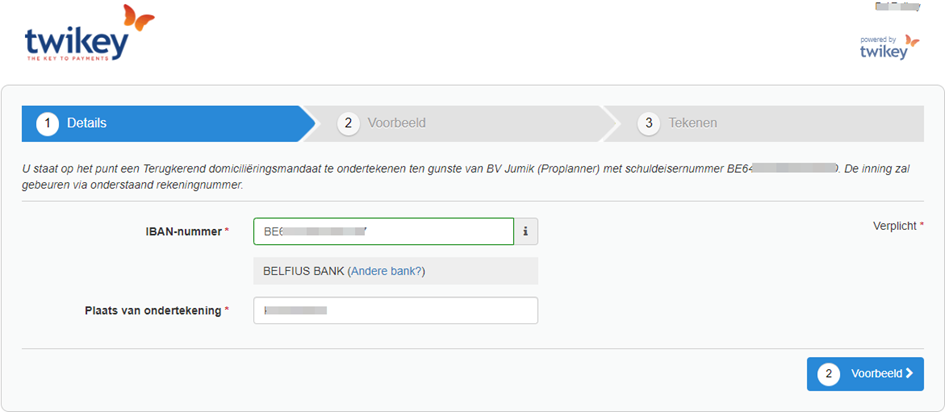Click the info icon beside the IBAN field

pos(526,231)
